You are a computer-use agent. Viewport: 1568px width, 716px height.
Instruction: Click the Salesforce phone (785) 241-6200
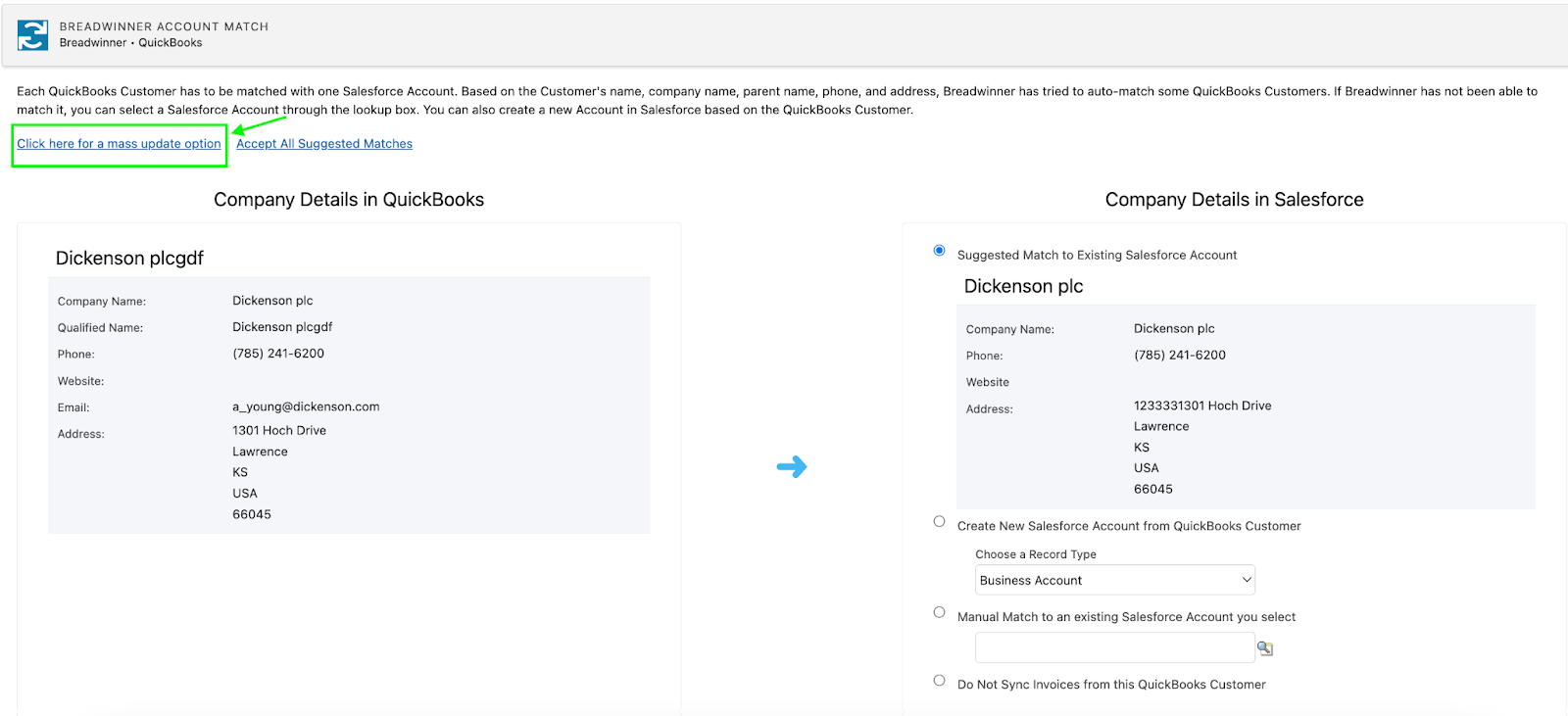(x=1180, y=356)
